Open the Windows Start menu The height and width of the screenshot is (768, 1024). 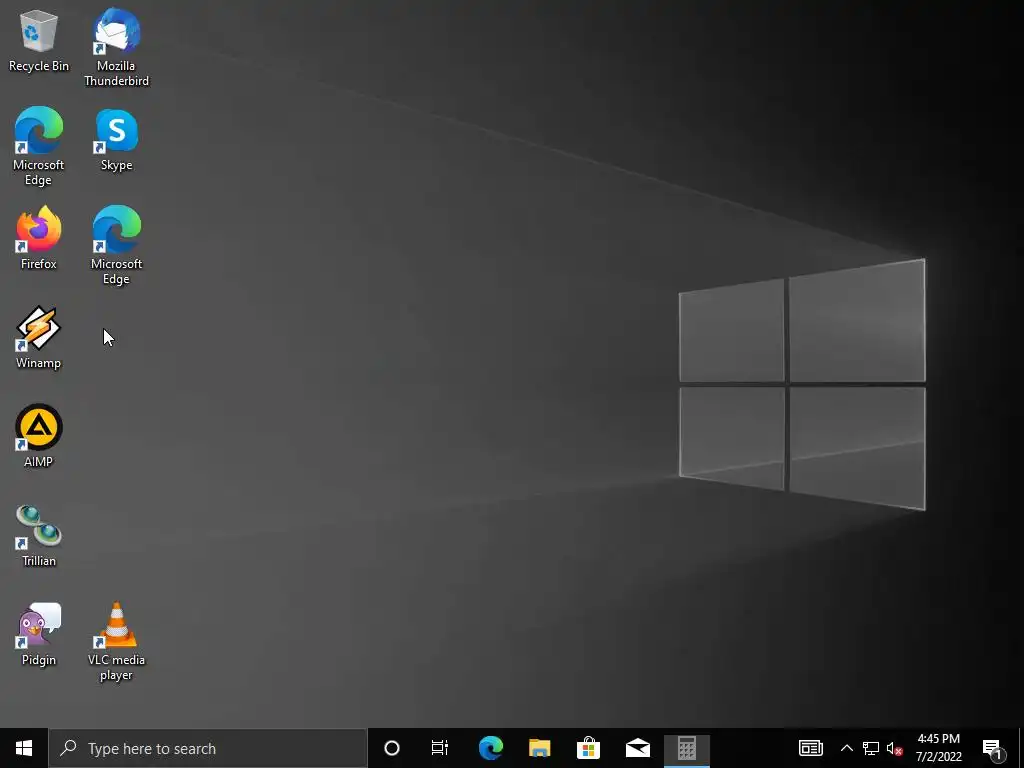click(x=24, y=748)
